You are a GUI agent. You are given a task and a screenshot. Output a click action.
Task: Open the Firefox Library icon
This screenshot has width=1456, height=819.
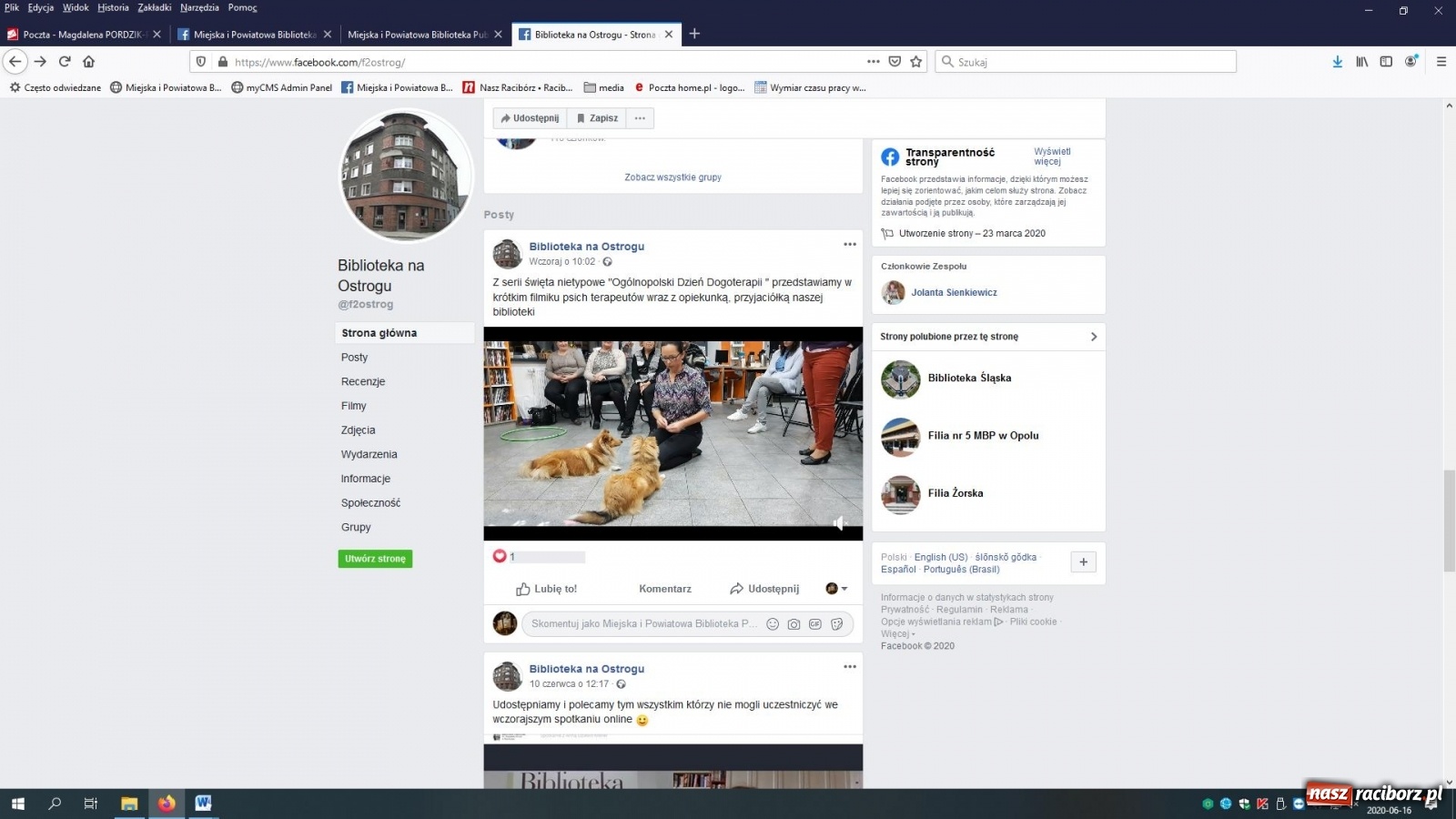[x=1361, y=61]
